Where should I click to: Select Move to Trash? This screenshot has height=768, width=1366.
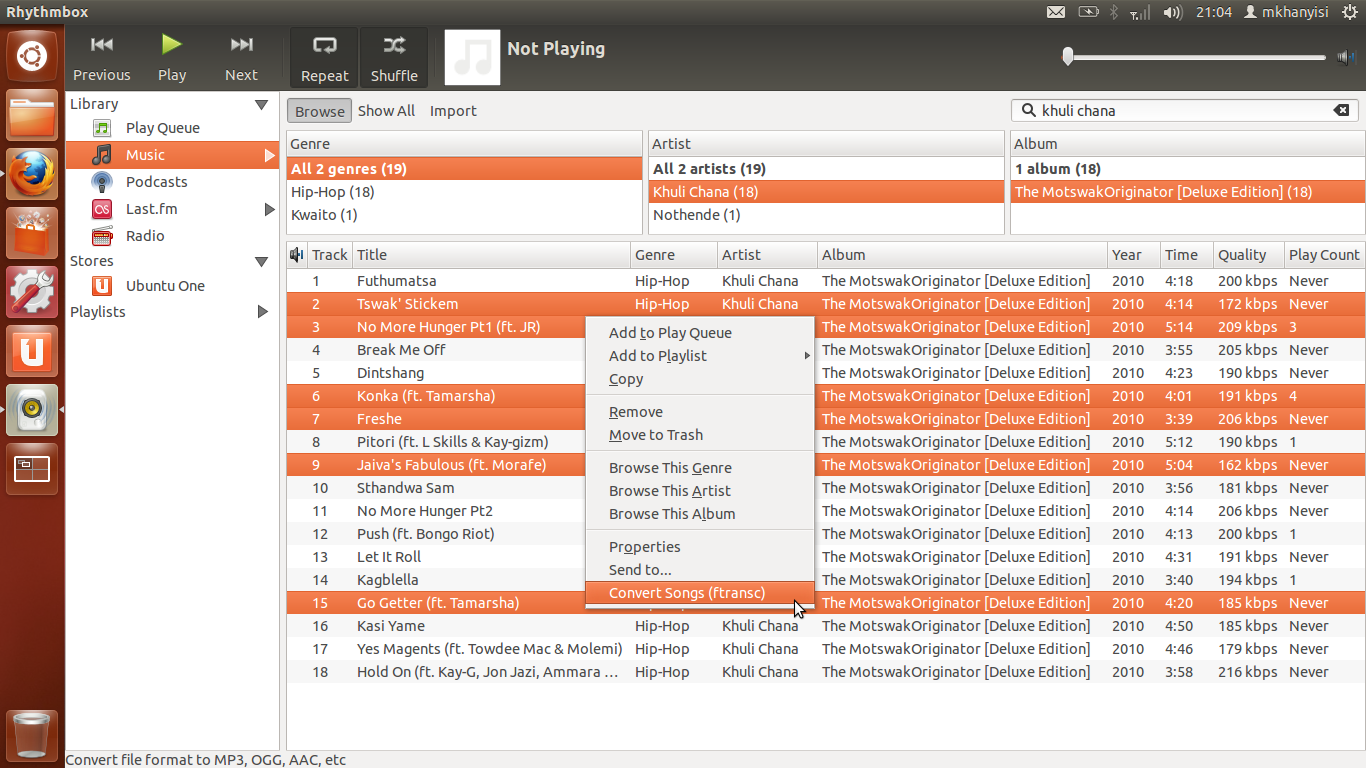click(700, 435)
